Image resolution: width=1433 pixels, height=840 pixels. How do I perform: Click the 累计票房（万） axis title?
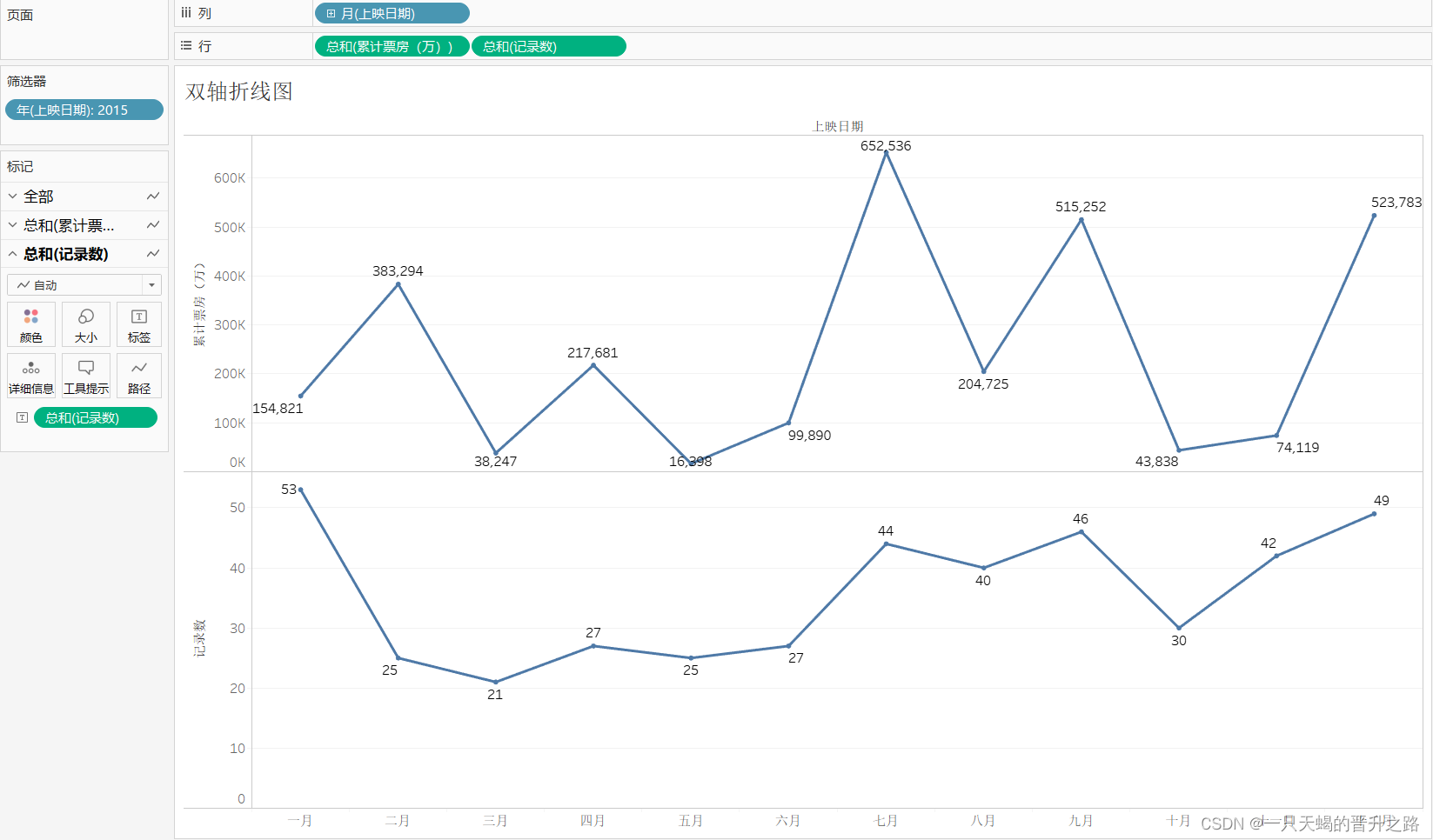tap(199, 304)
